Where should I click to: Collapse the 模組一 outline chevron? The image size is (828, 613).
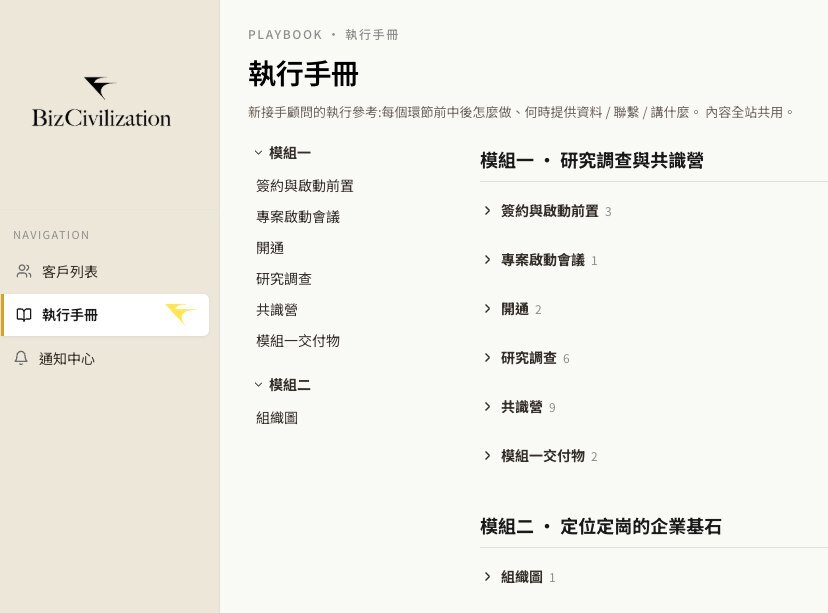click(x=258, y=153)
